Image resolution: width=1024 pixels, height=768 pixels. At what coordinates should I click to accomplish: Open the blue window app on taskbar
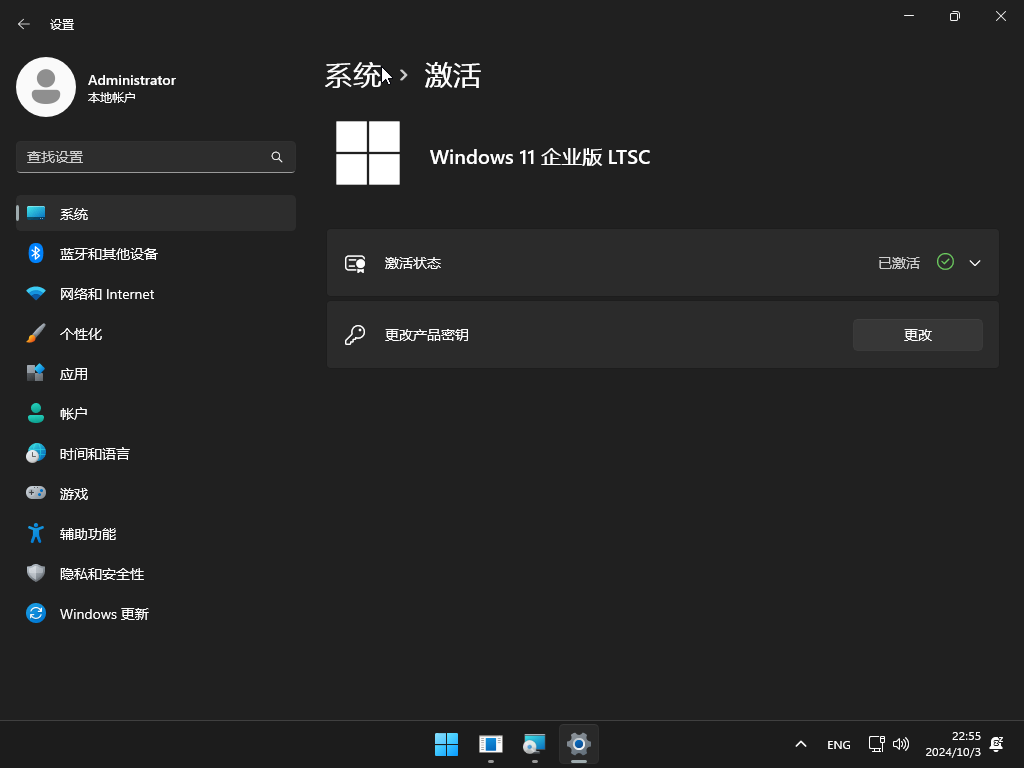490,744
